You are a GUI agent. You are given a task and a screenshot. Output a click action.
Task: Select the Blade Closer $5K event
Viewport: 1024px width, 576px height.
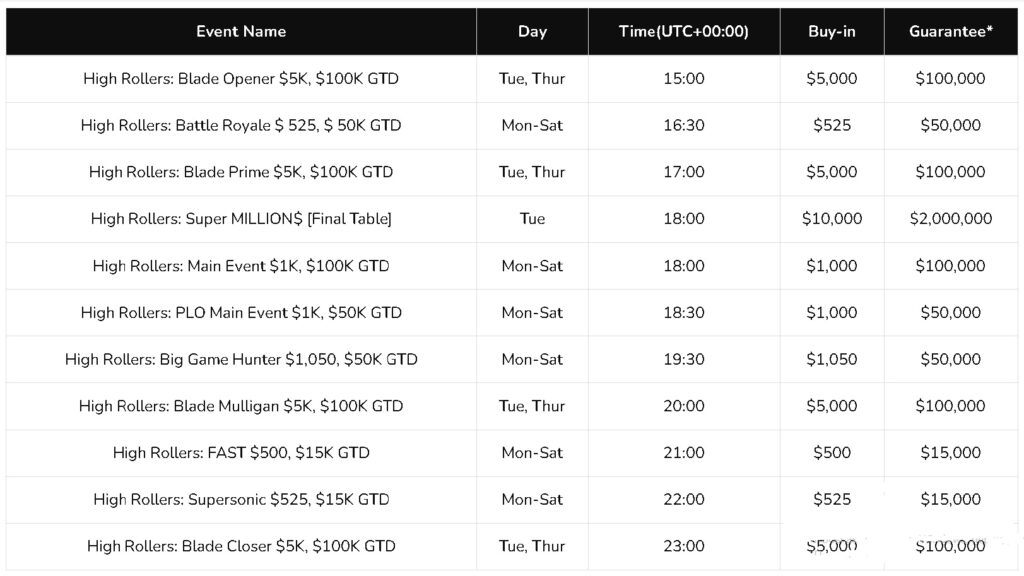click(x=241, y=546)
